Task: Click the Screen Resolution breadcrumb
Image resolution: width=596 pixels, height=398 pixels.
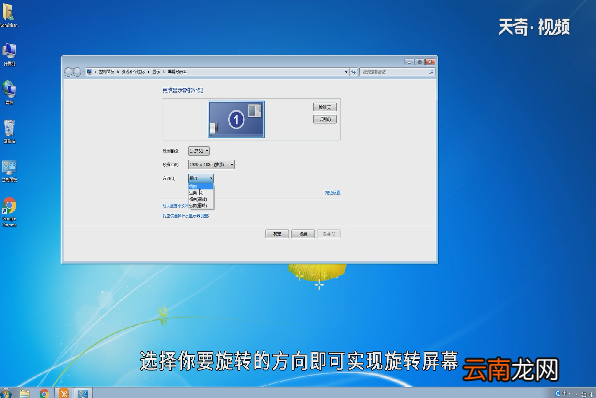Action: (x=177, y=72)
